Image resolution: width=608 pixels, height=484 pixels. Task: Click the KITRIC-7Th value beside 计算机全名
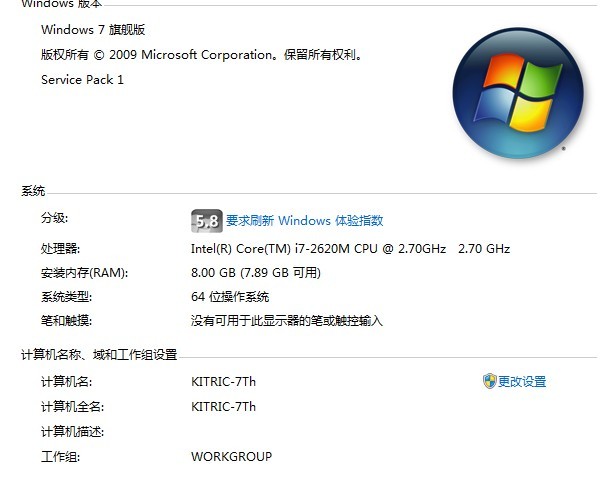point(223,407)
